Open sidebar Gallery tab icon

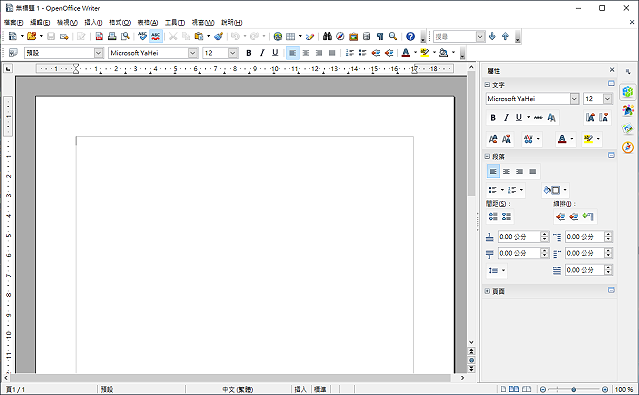pos(628,129)
